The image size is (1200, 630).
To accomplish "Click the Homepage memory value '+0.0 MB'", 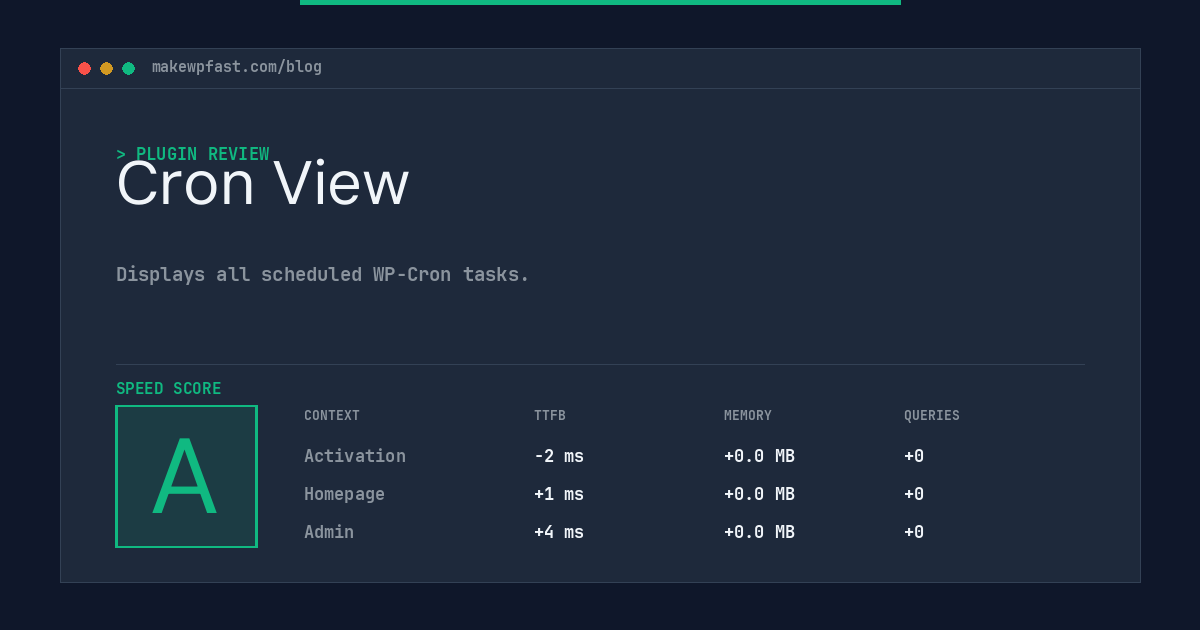I will click(x=759, y=494).
